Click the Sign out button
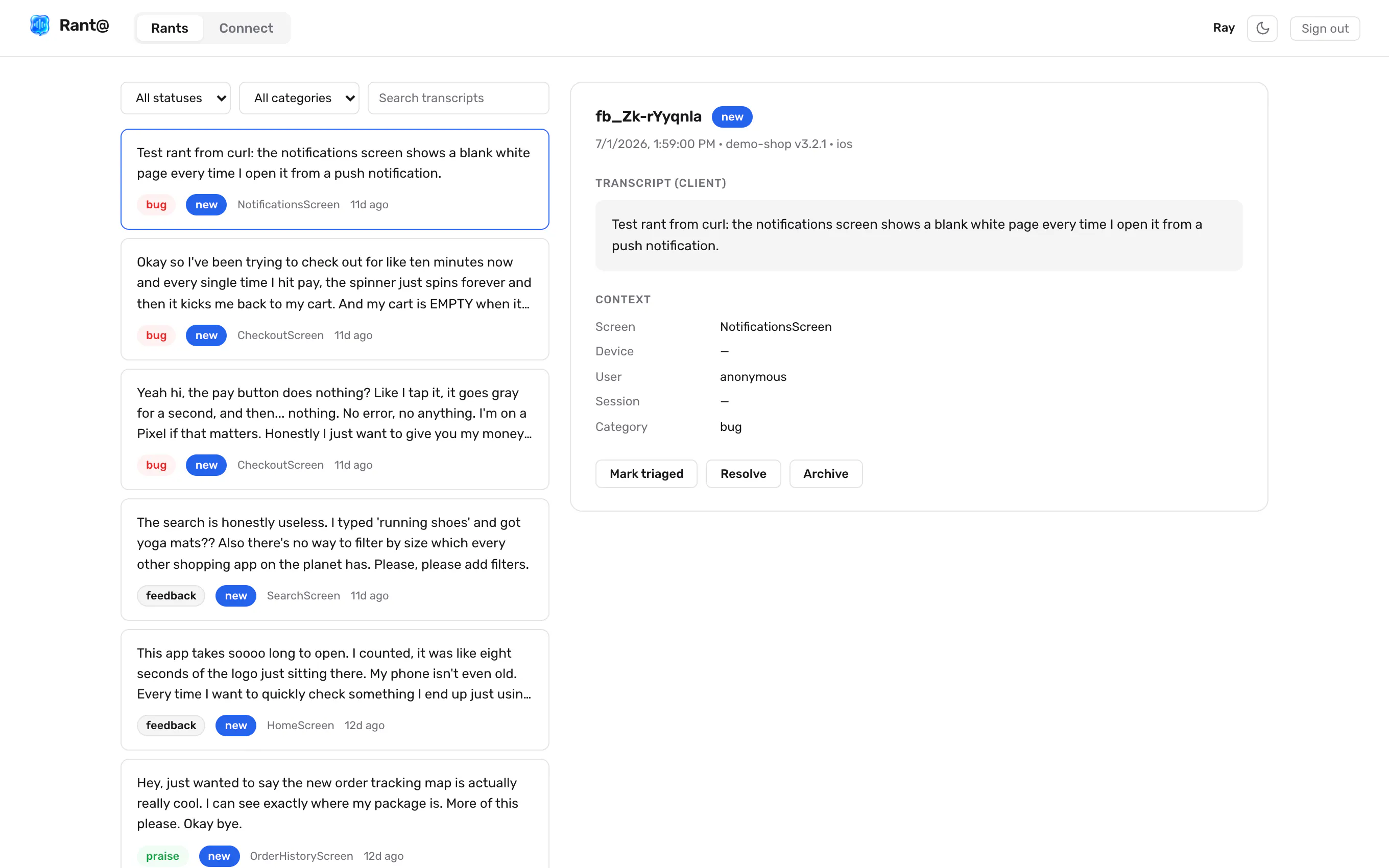 tap(1325, 28)
